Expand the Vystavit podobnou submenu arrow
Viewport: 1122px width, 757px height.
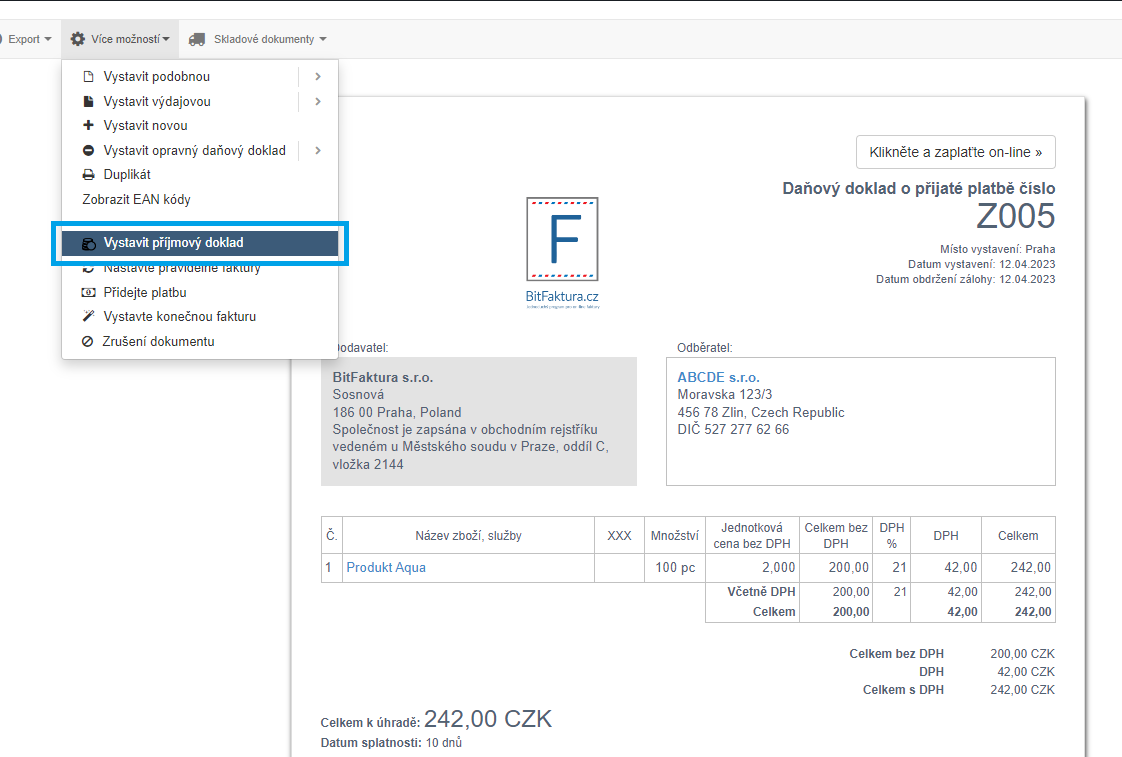[318, 76]
